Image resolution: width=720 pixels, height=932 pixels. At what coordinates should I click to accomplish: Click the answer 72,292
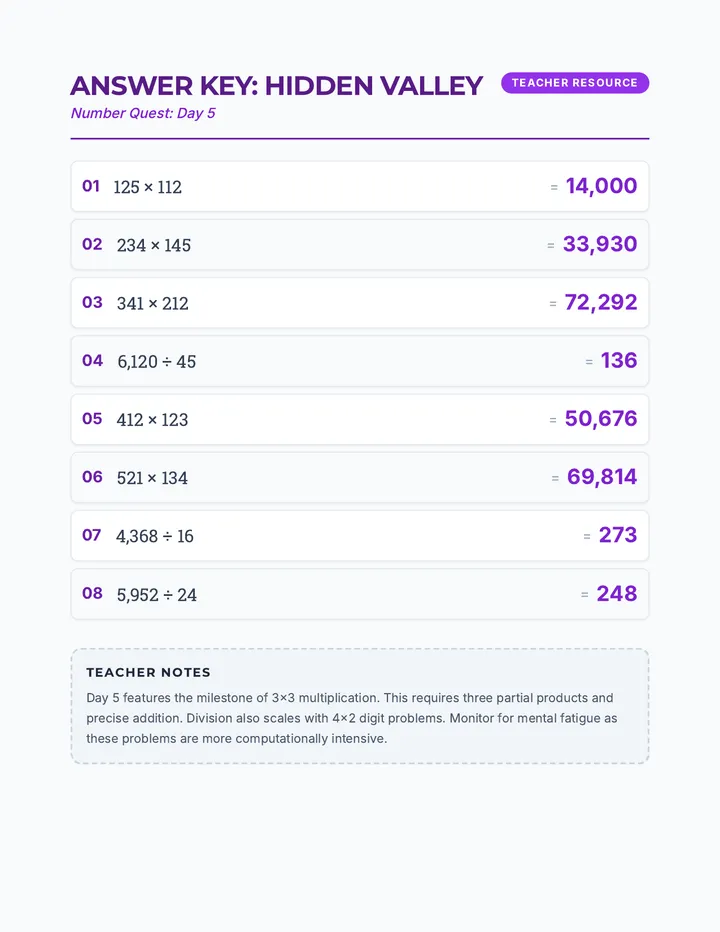point(600,303)
